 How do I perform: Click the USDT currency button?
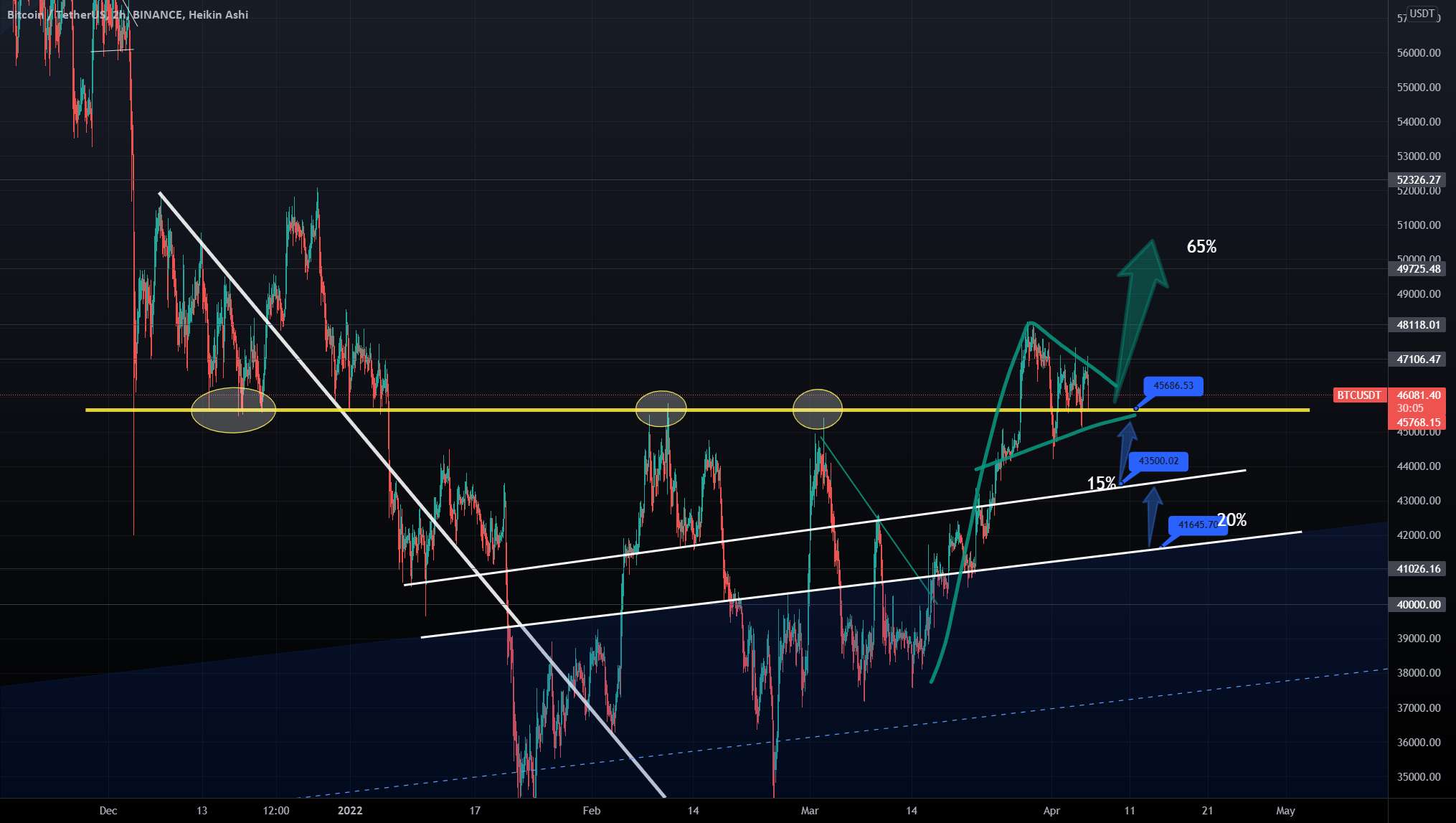click(x=1421, y=14)
